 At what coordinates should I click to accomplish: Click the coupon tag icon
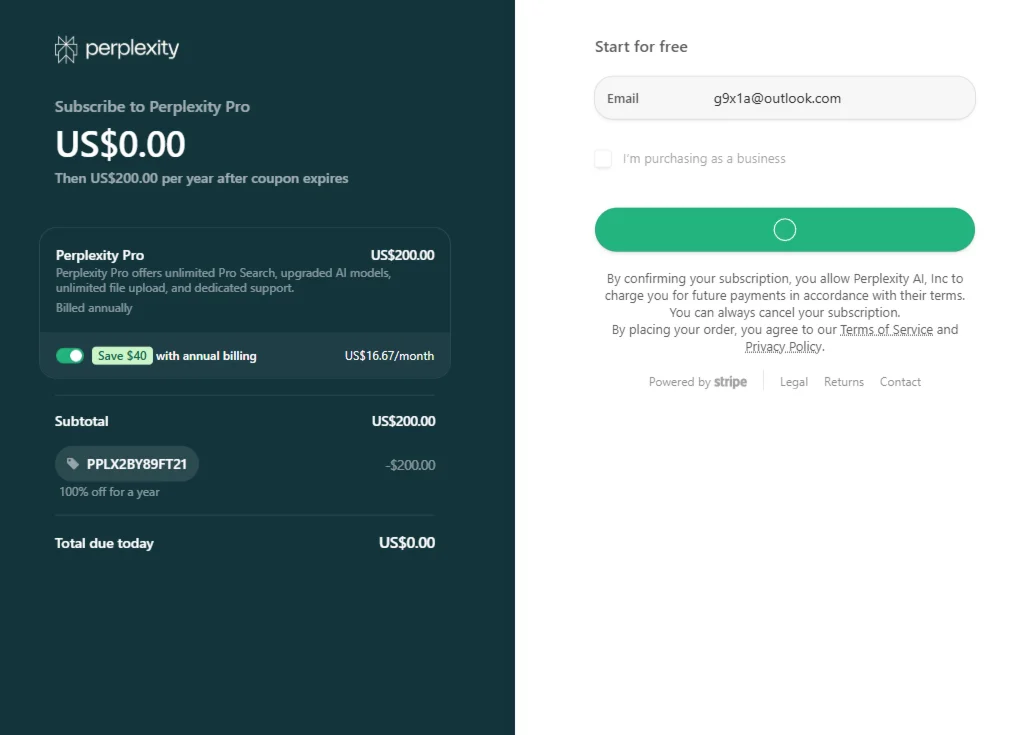(x=73, y=464)
